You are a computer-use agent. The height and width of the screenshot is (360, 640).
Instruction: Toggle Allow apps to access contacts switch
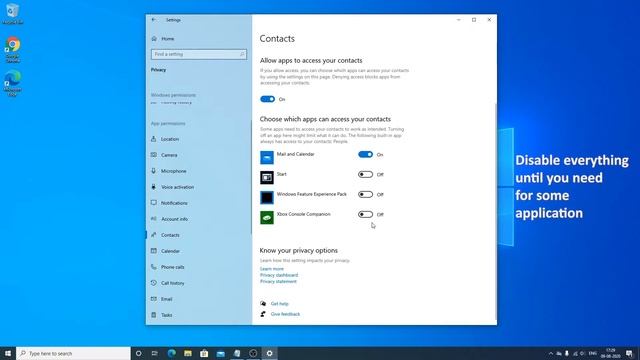[267, 99]
